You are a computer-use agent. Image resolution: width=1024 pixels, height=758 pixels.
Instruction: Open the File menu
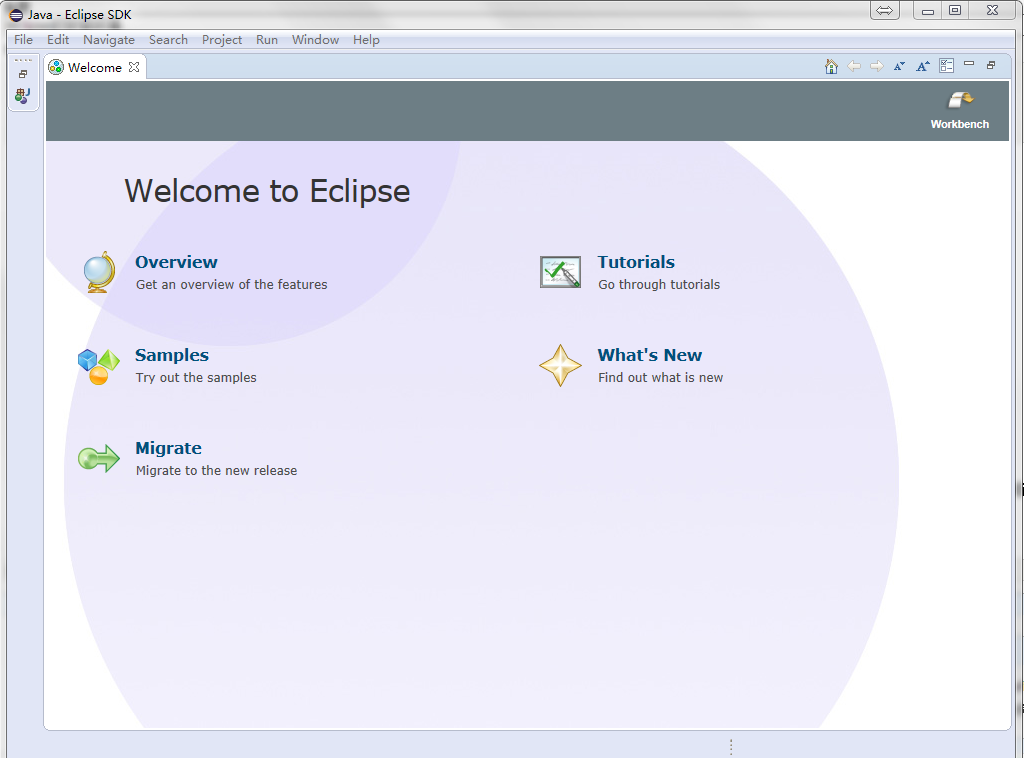(24, 40)
